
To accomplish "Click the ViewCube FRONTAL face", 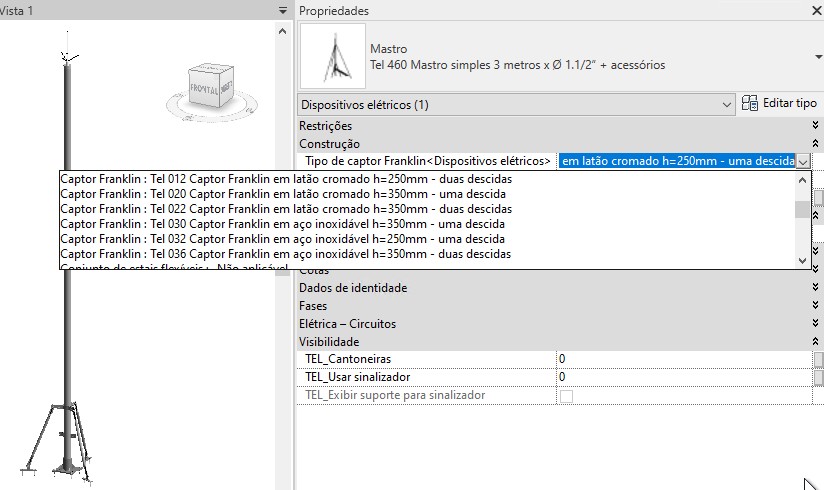I will (x=203, y=89).
